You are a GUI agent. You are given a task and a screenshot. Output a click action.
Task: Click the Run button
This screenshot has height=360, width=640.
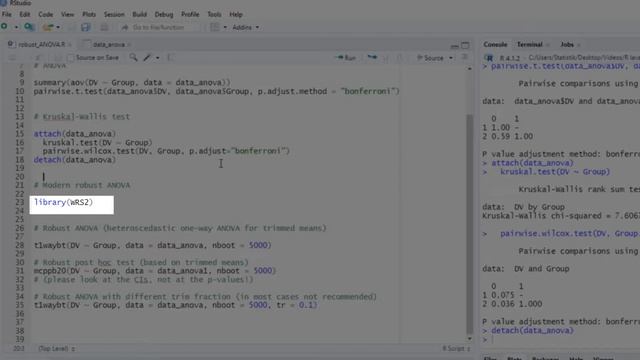click(346, 58)
